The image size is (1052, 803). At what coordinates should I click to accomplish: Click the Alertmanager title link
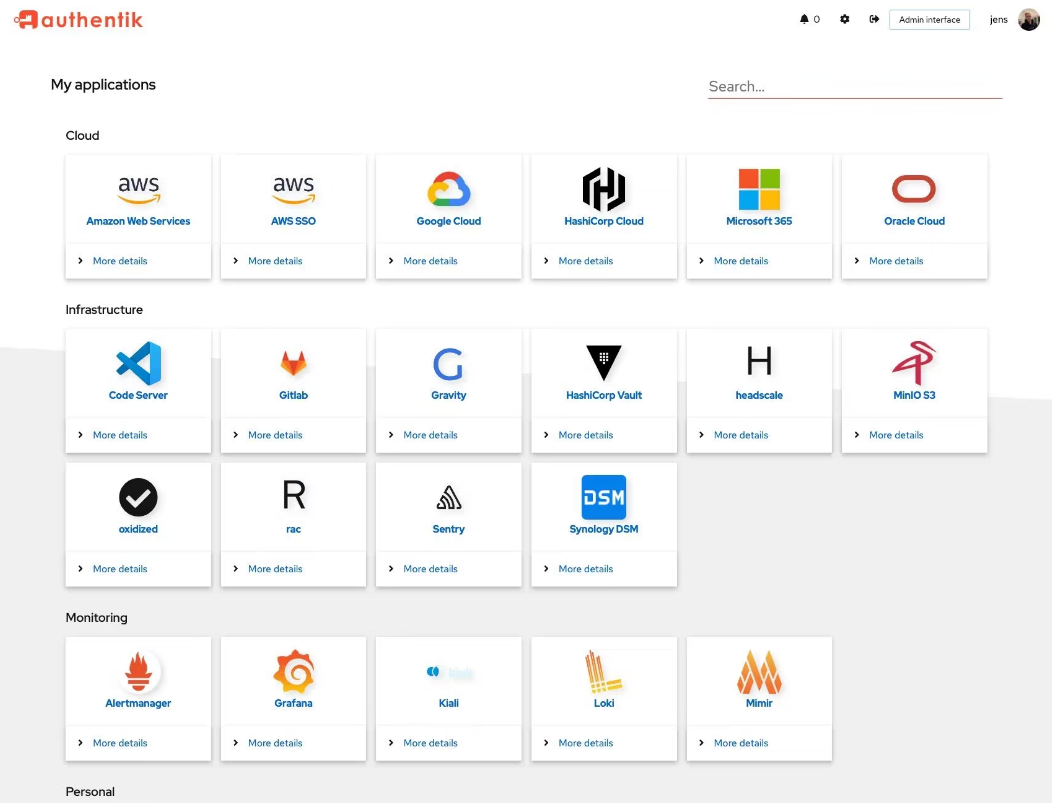point(138,703)
